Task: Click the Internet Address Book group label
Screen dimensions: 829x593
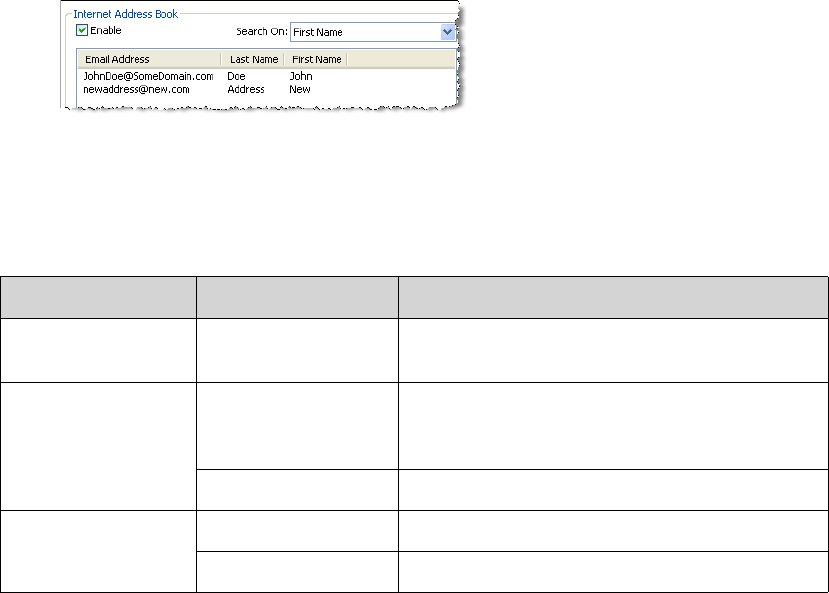Action: click(x=125, y=14)
